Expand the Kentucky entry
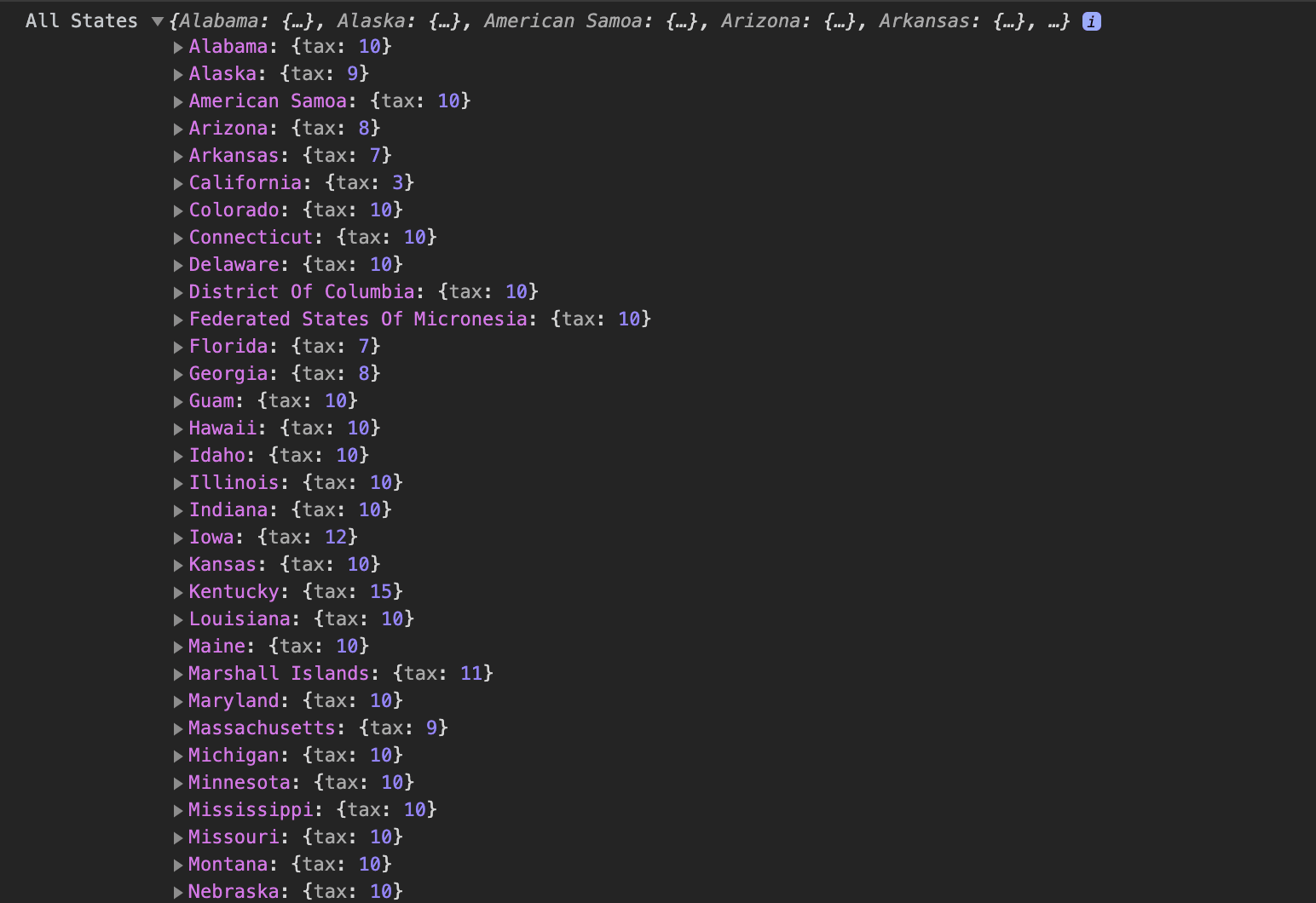Screen dimensions: 1316x903 (x=178, y=593)
